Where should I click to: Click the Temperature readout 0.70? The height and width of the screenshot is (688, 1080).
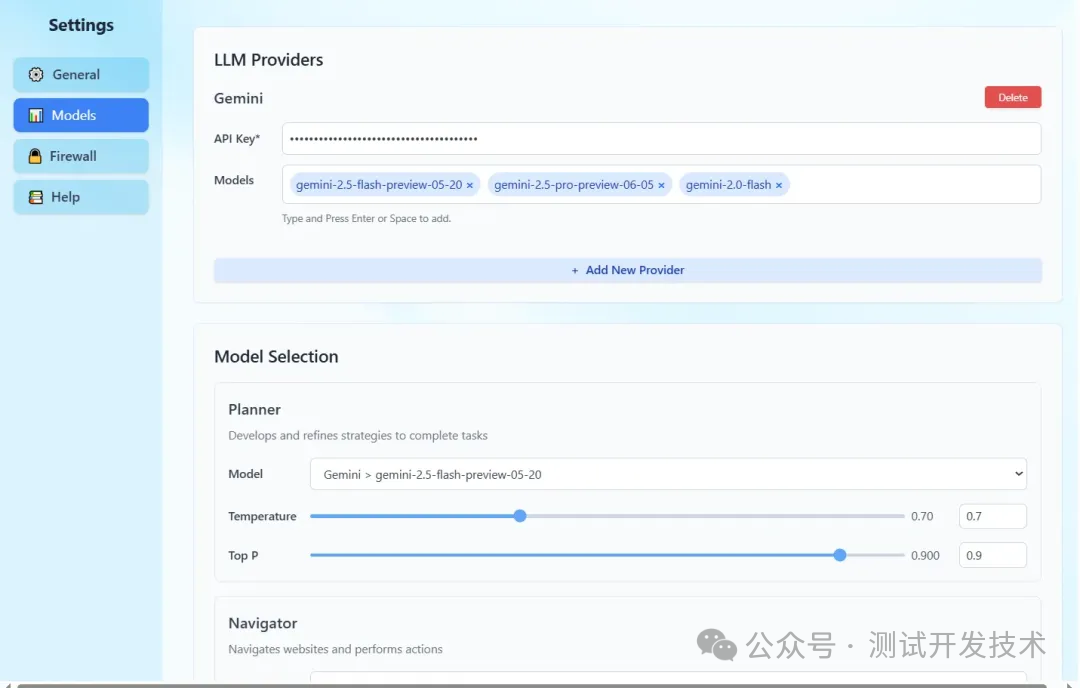click(x=922, y=516)
